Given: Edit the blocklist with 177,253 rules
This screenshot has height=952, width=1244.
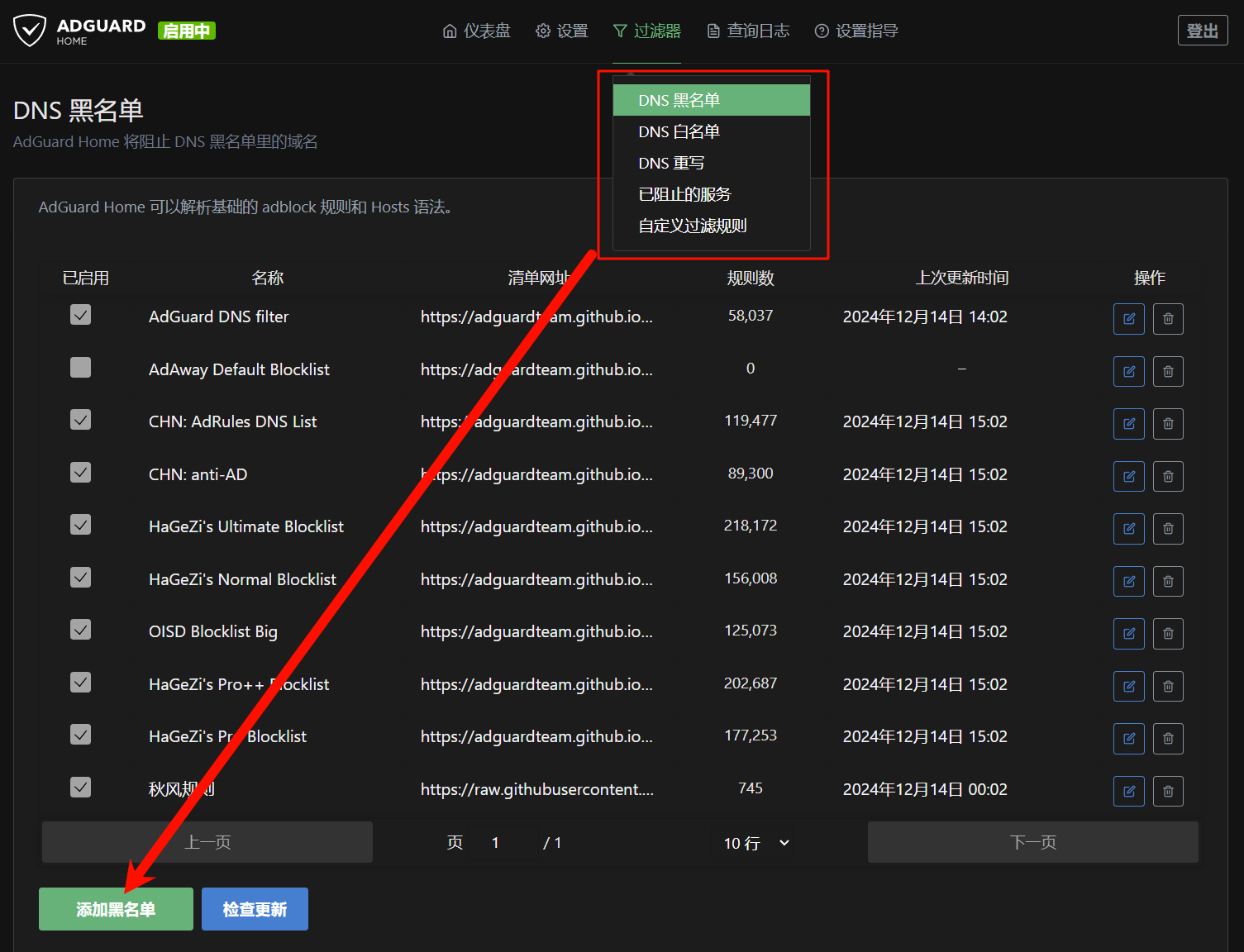Looking at the screenshot, I should [1128, 739].
